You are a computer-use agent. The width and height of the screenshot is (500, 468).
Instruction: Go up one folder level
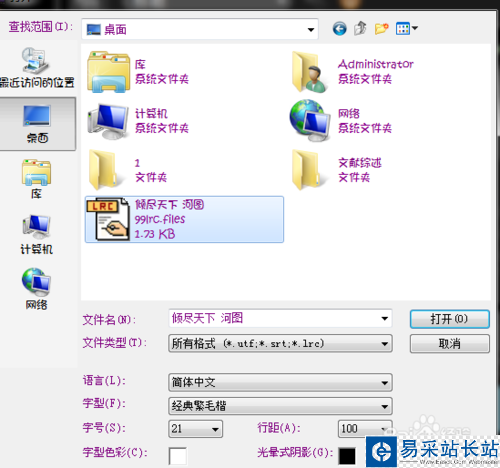click(360, 29)
